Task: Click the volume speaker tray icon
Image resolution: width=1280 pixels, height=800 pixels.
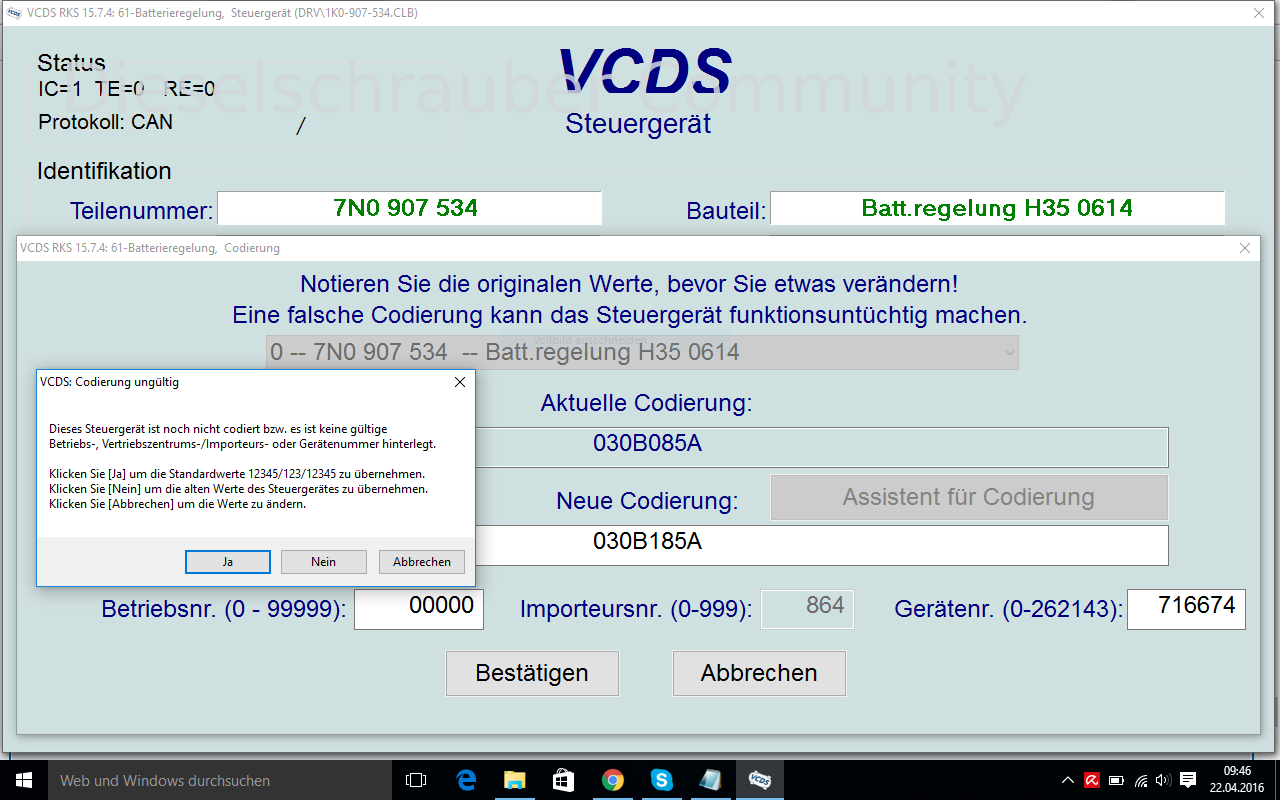Action: click(x=1163, y=780)
